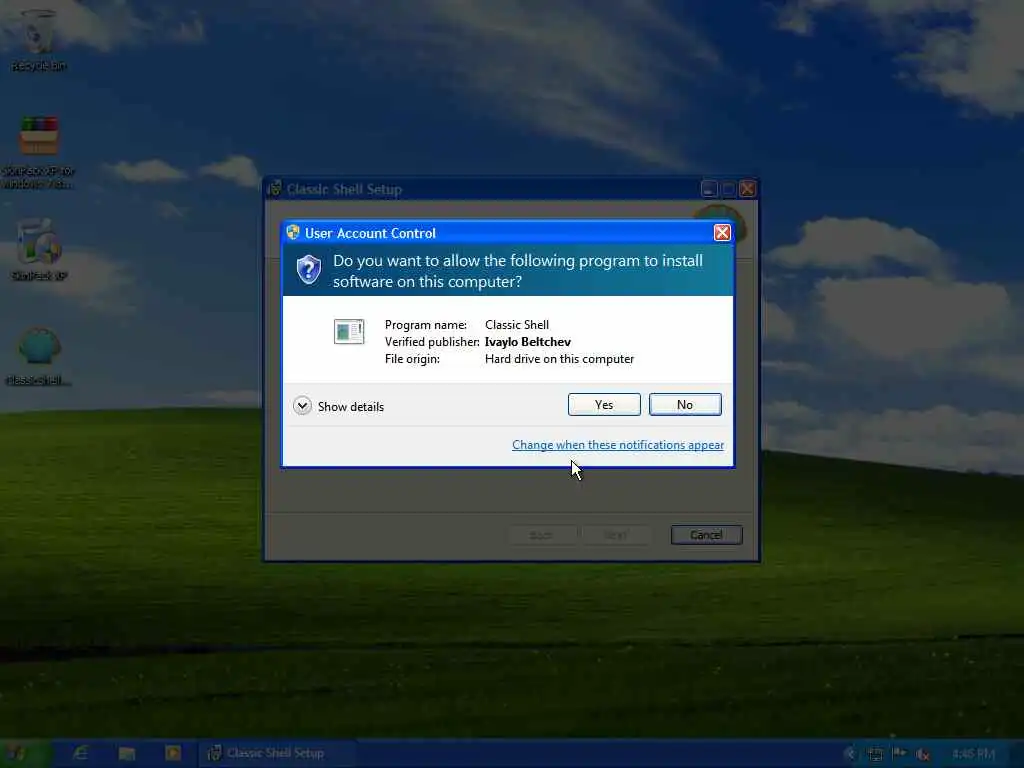
Task: Open the folder Explorer taskbar icon
Action: (127, 754)
